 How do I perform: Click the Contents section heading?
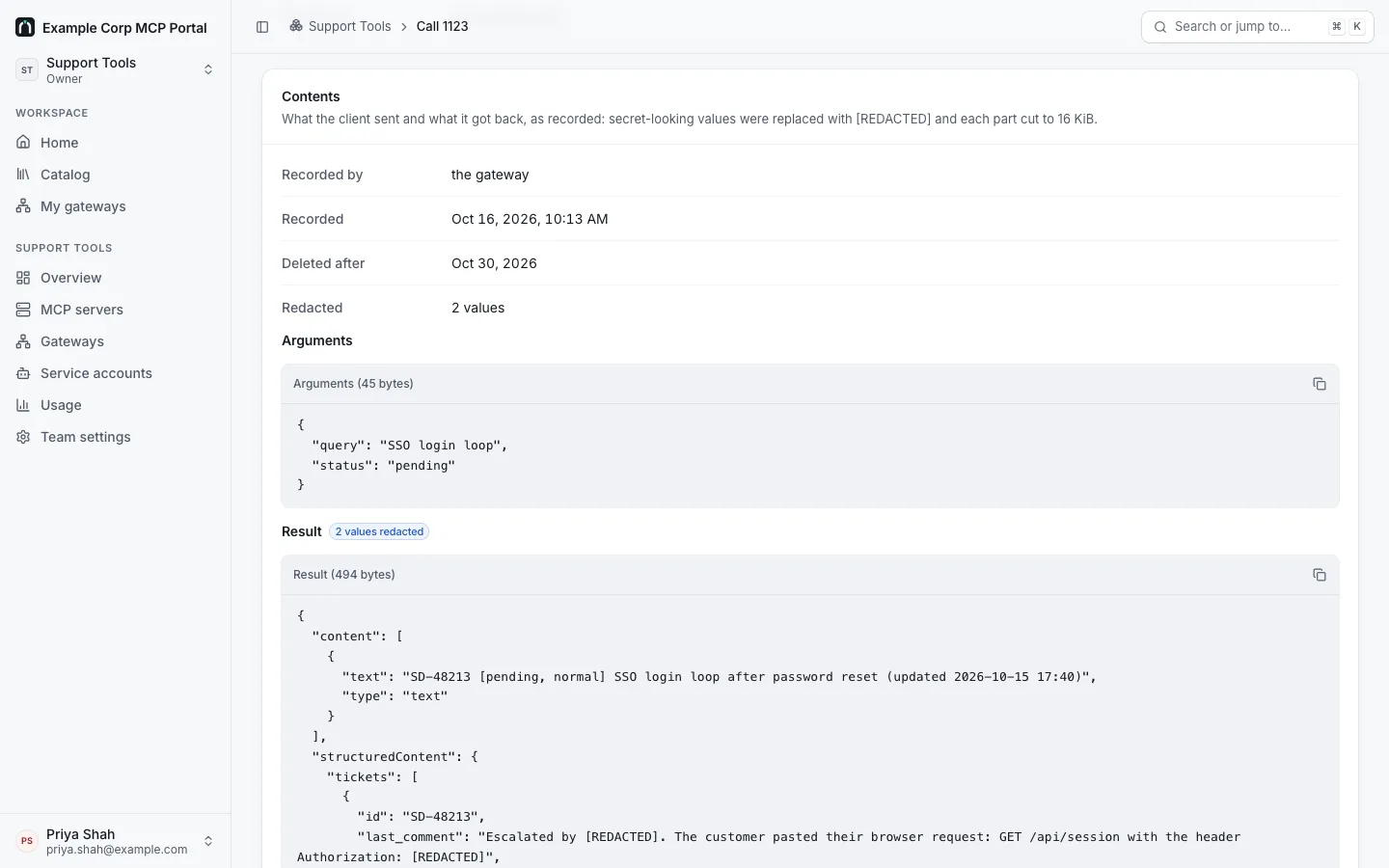(x=311, y=96)
